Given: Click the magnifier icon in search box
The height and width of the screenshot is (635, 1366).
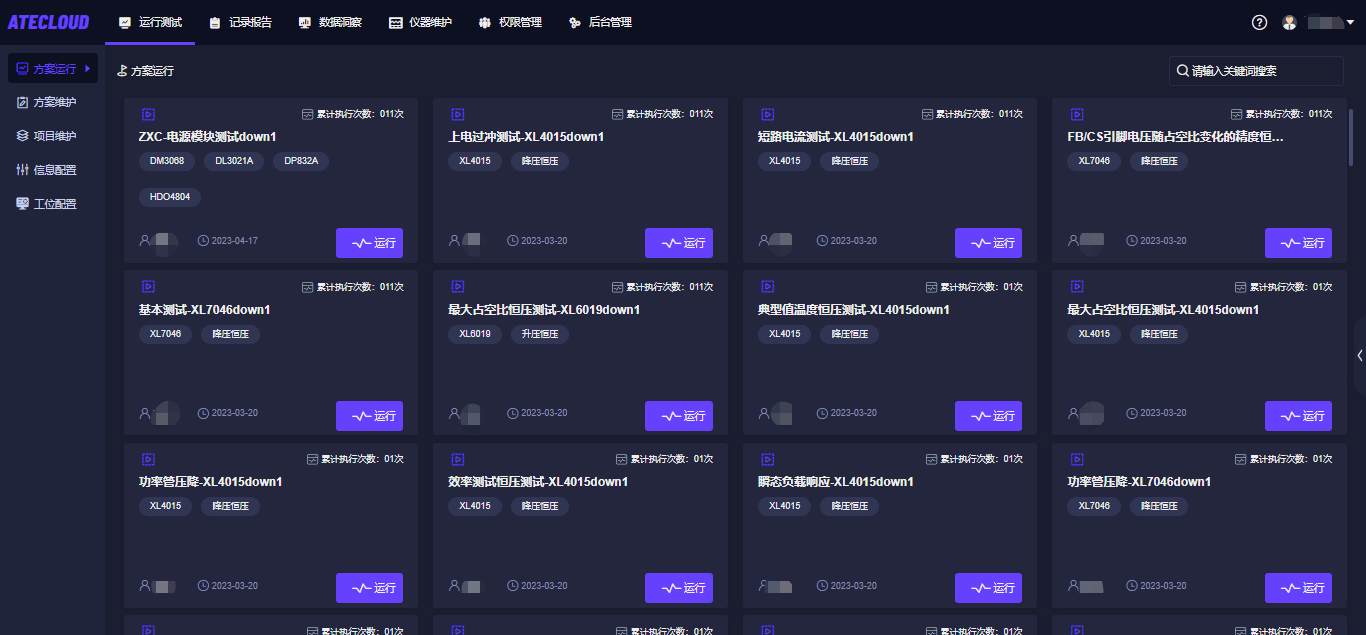Looking at the screenshot, I should 1183,71.
